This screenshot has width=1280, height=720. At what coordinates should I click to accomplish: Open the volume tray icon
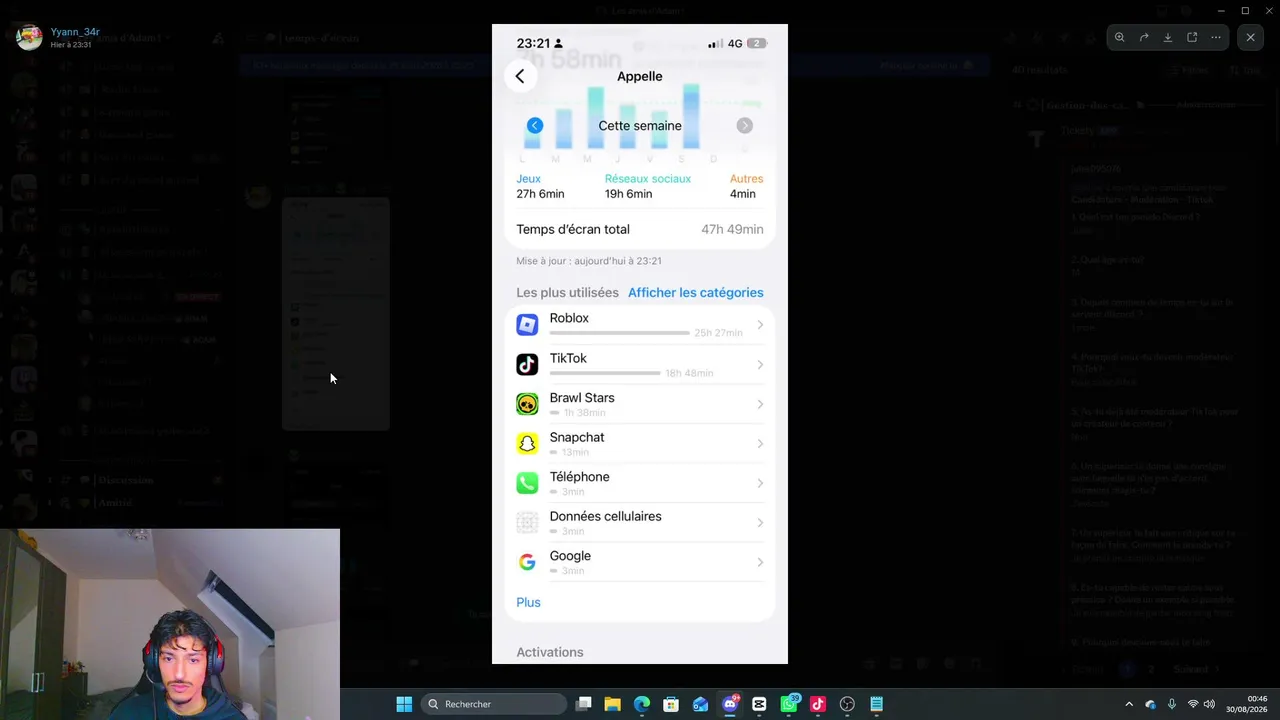(1210, 704)
